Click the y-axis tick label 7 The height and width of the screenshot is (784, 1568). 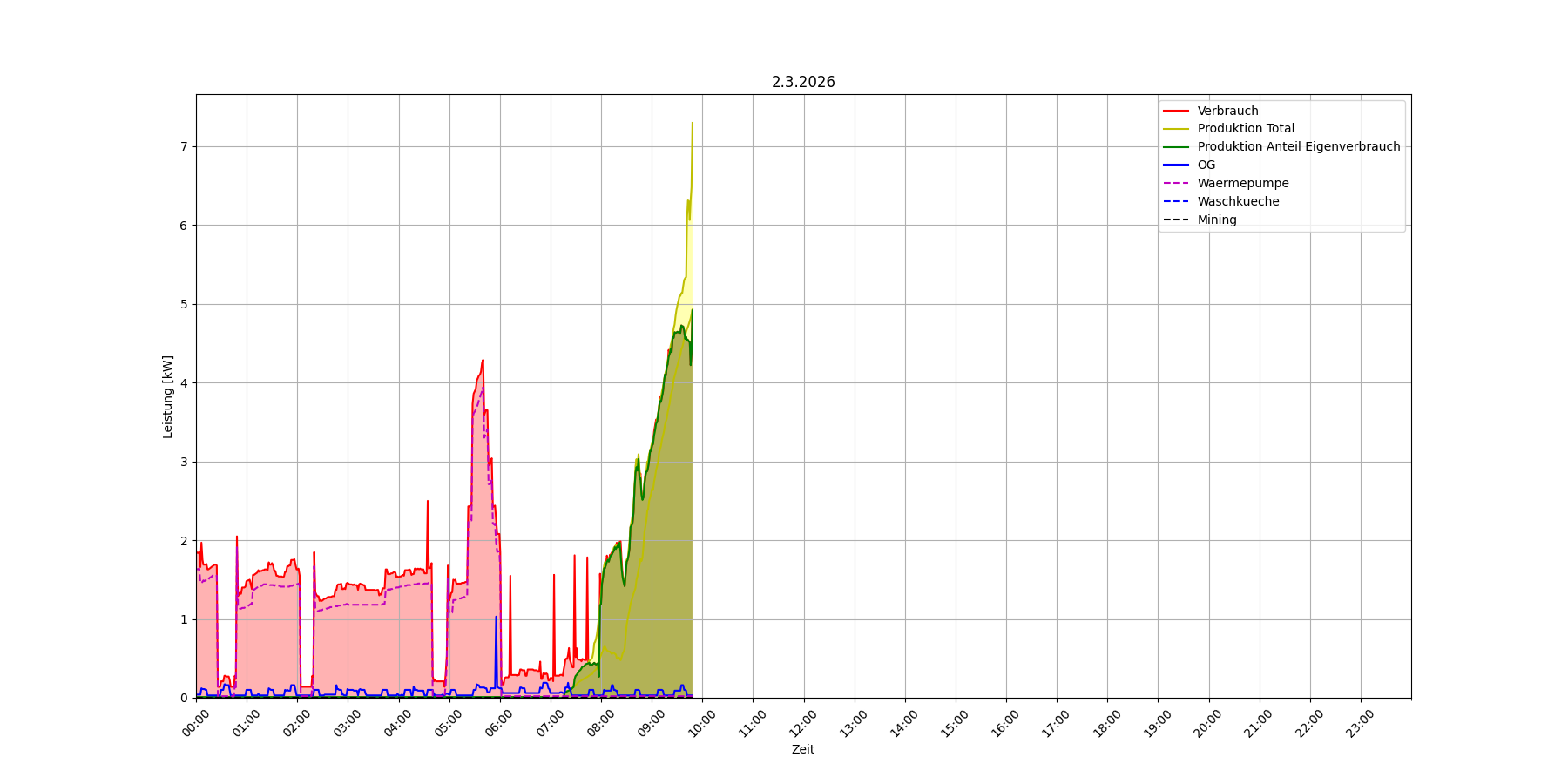184,147
